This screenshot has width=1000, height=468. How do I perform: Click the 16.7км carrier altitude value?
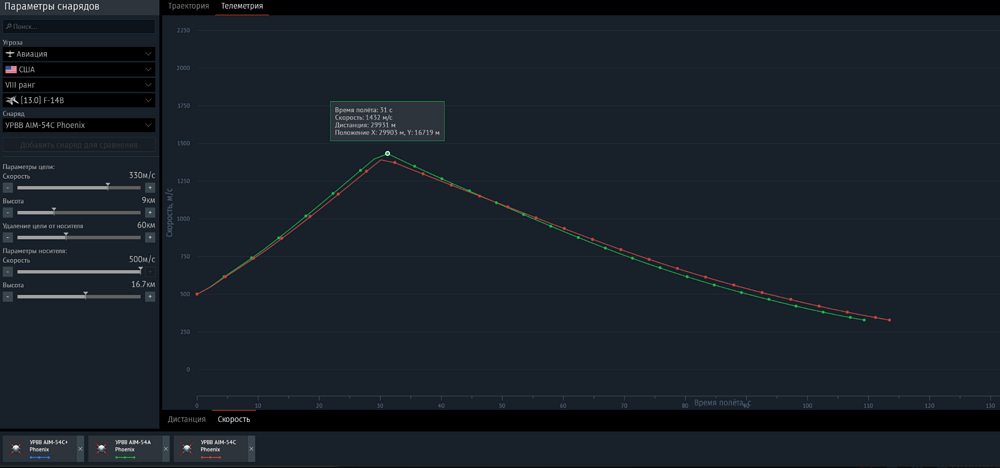(143, 284)
